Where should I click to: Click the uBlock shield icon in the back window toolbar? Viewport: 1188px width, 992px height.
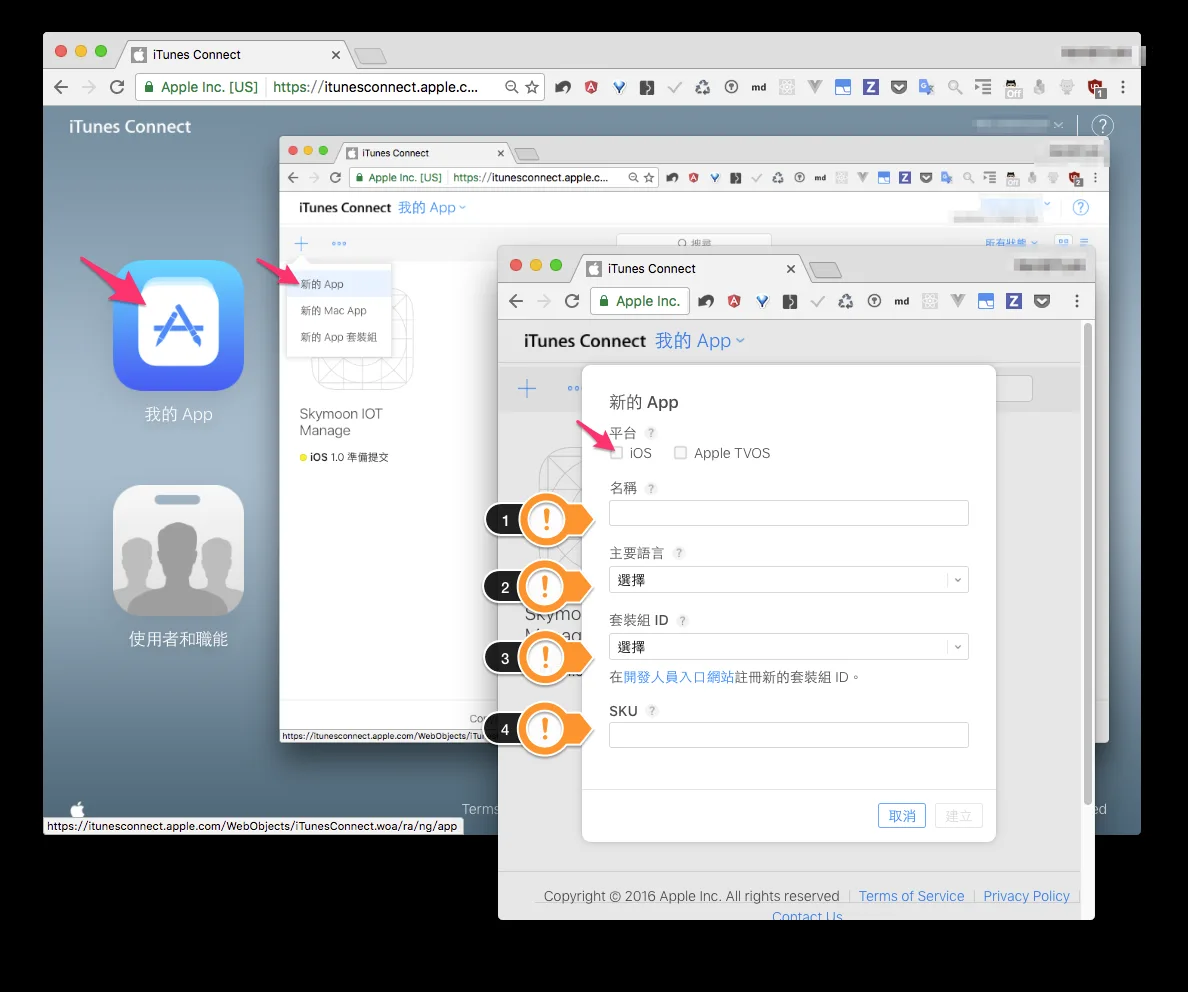[x=1096, y=88]
